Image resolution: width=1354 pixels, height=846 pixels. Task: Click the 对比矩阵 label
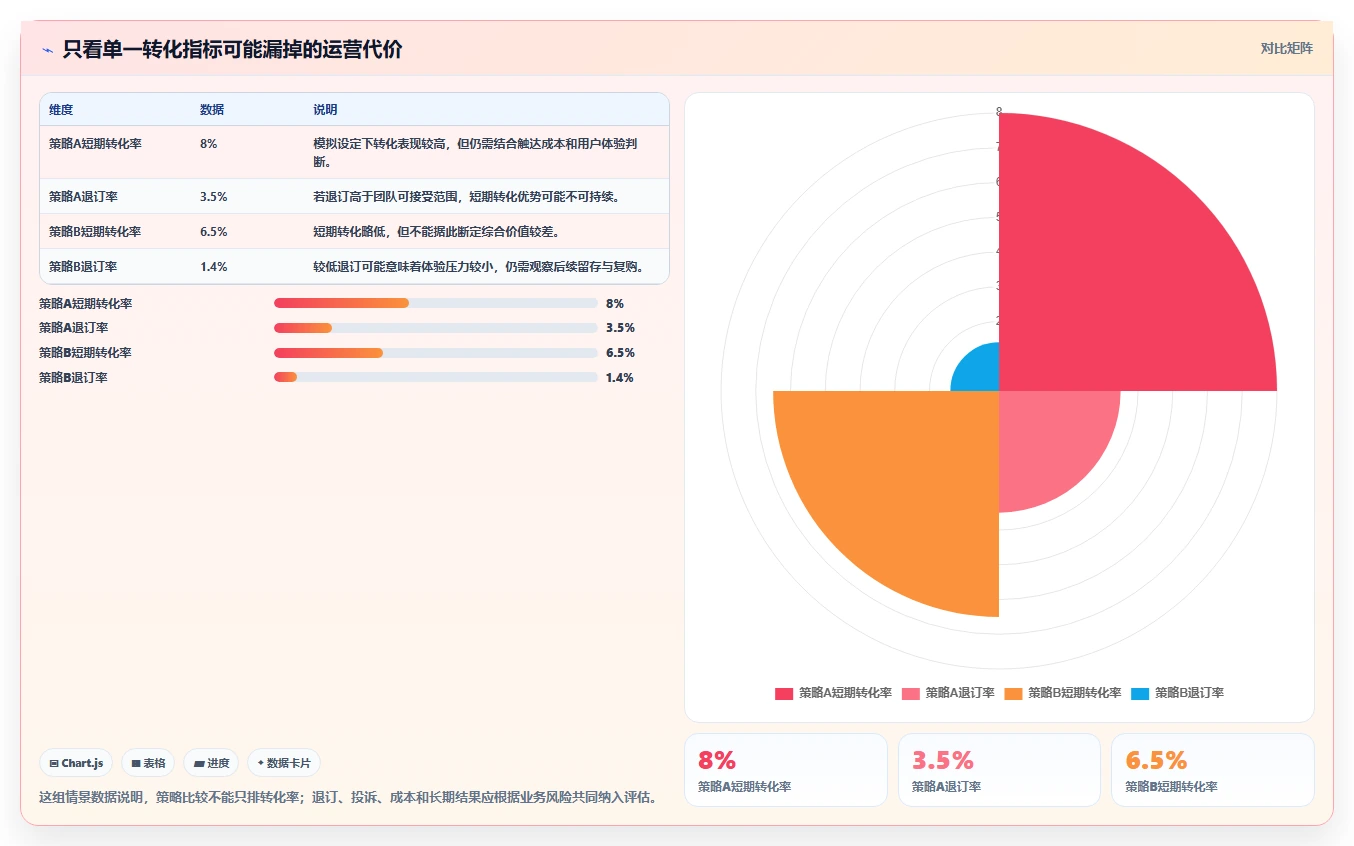[1286, 48]
